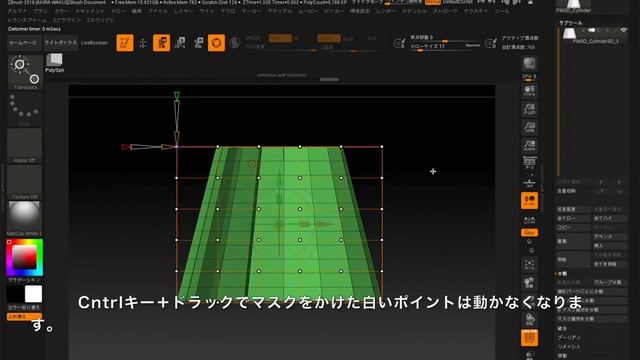Toggle the orange Local symmetry button
Viewport: 640px width, 360px height.
click(529, 200)
